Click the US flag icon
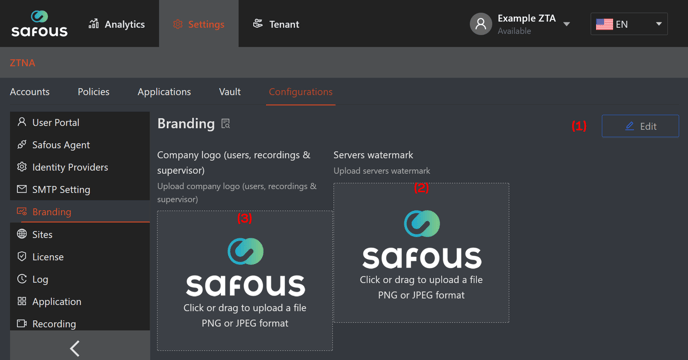 [x=604, y=24]
